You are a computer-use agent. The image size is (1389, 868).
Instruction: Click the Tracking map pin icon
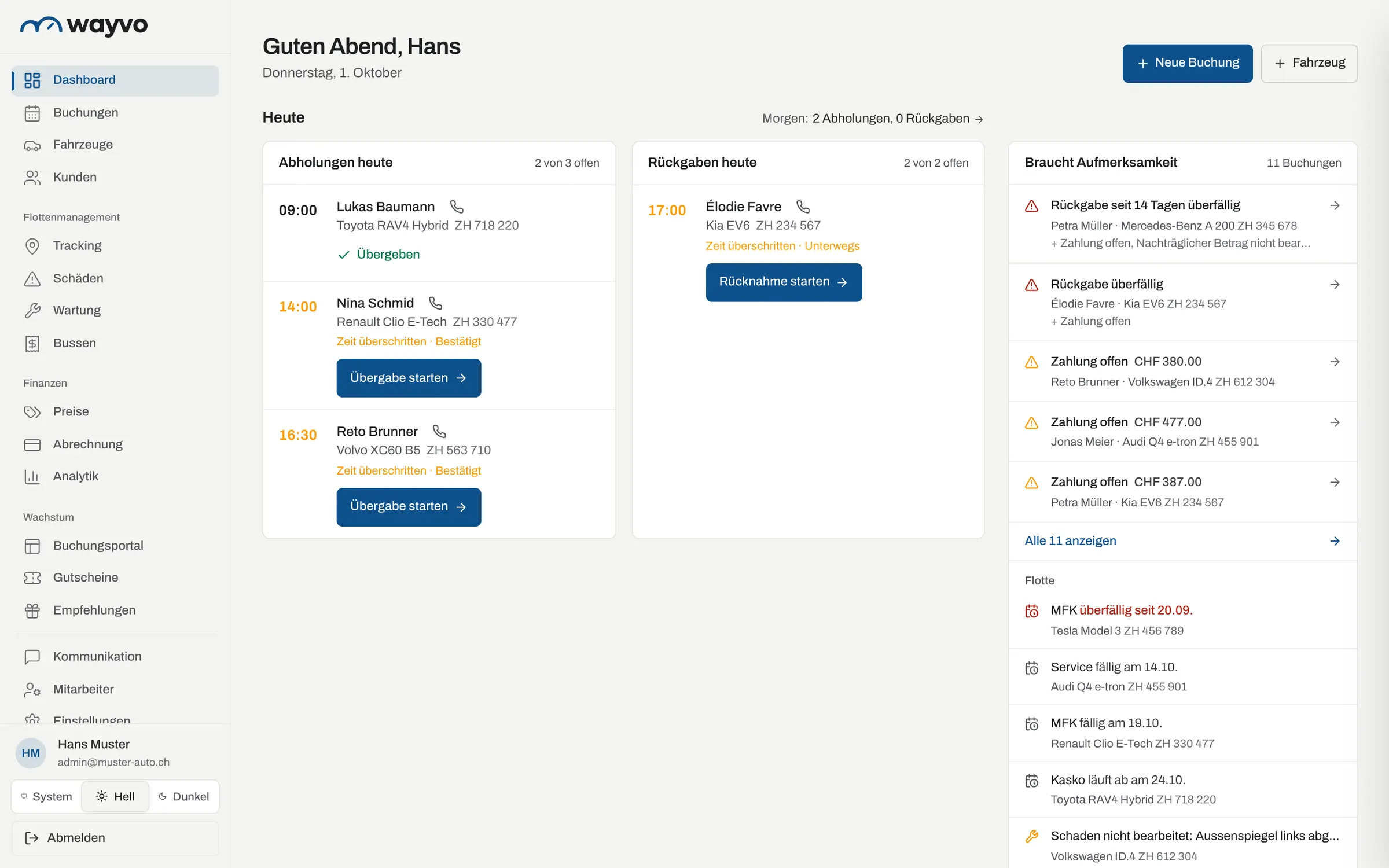[32, 246]
